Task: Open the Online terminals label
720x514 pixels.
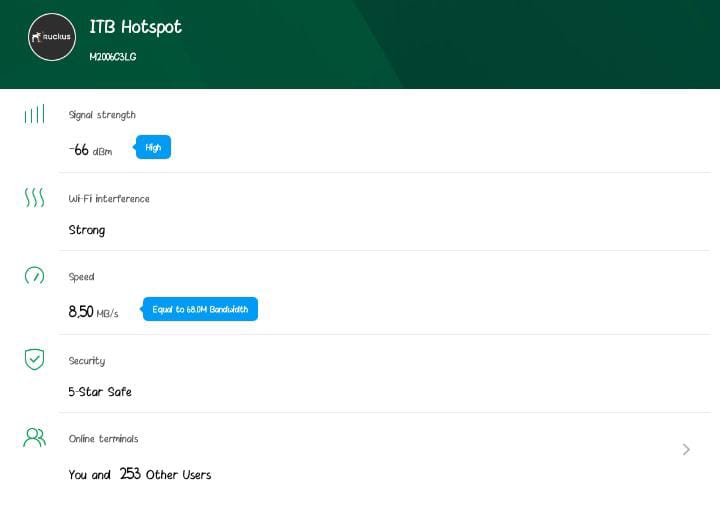Action: pyautogui.click(x=104, y=439)
